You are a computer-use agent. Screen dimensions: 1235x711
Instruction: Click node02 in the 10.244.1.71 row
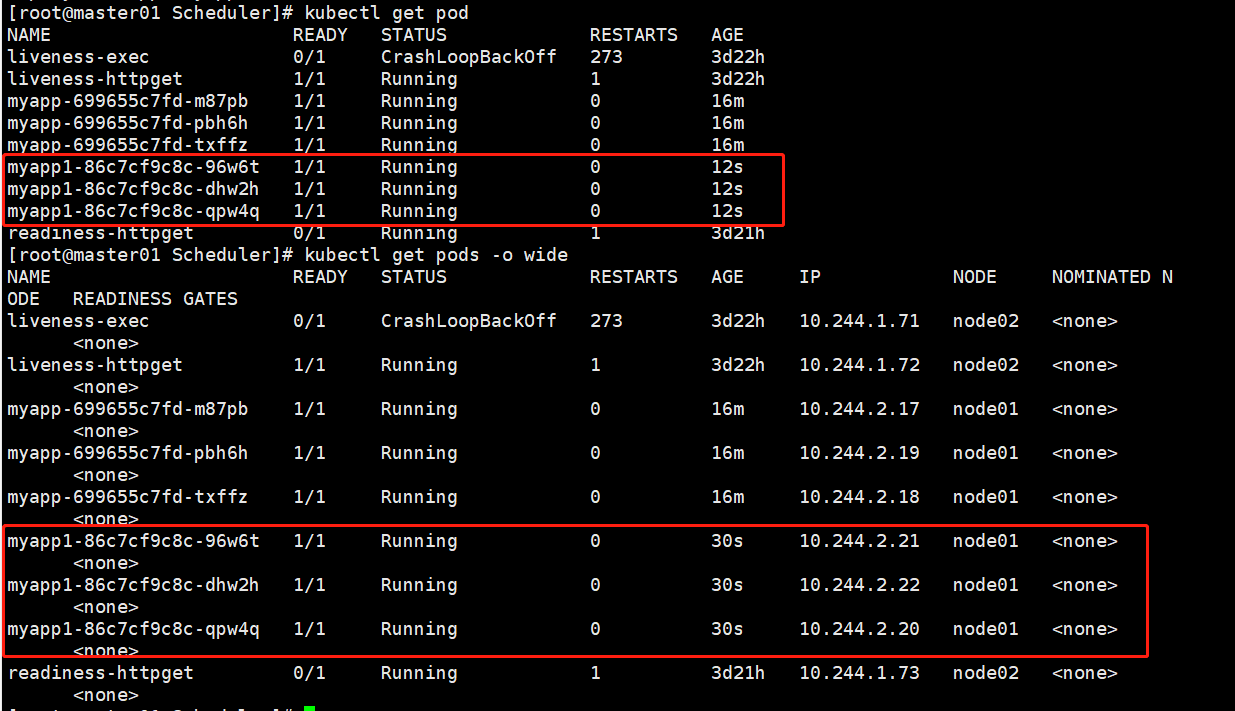[x=985, y=321]
